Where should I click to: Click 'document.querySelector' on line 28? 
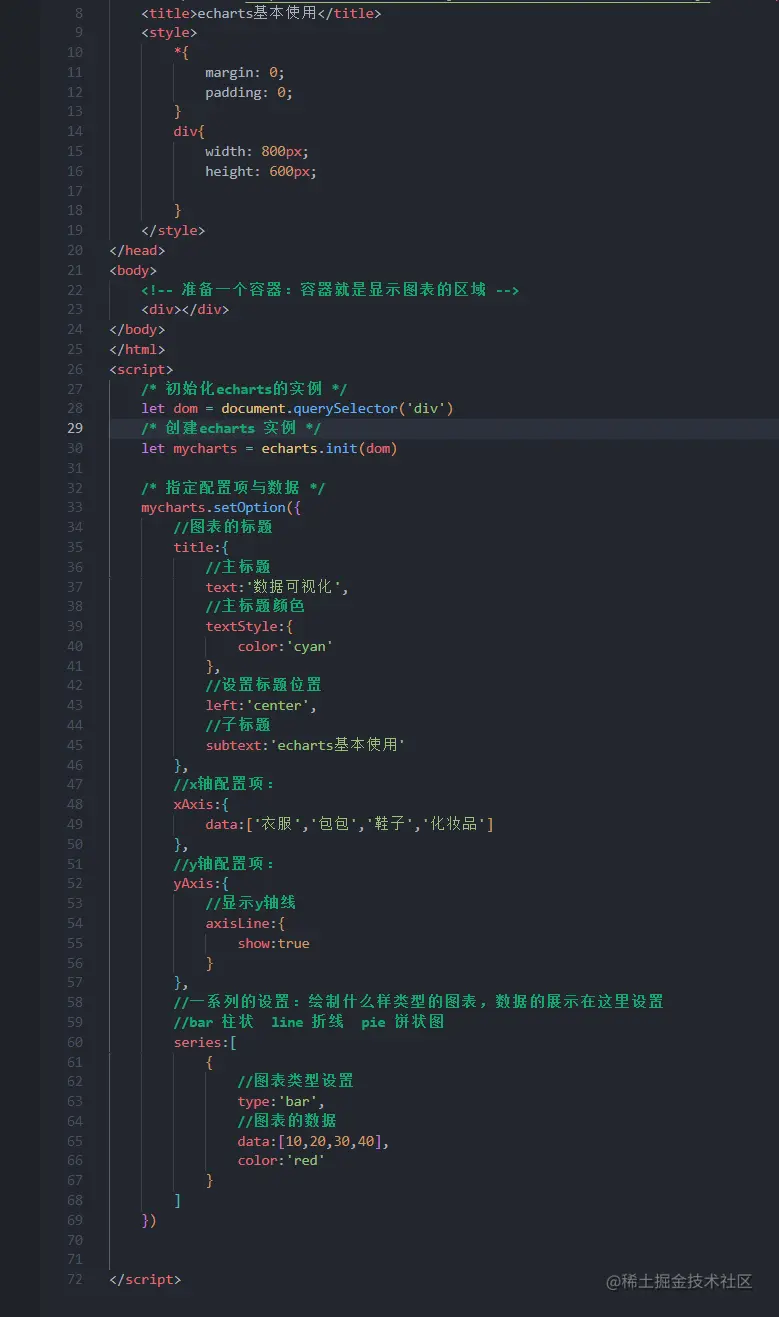click(x=309, y=408)
